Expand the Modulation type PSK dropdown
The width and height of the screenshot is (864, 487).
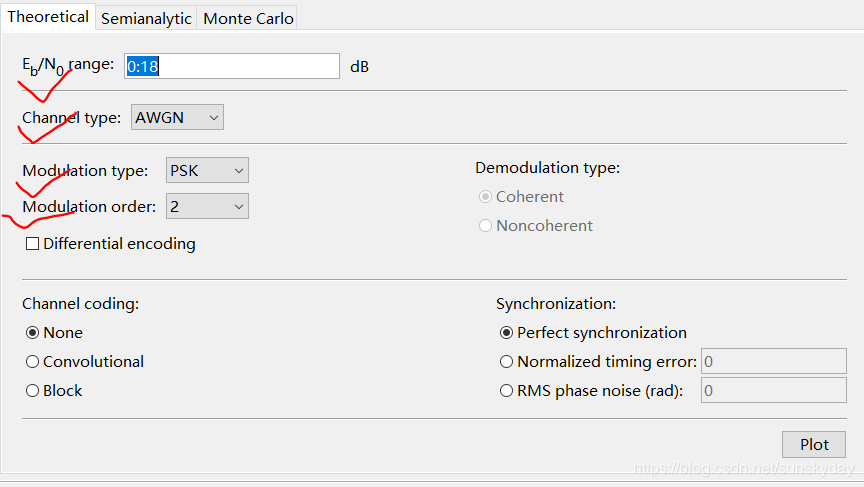coord(207,171)
